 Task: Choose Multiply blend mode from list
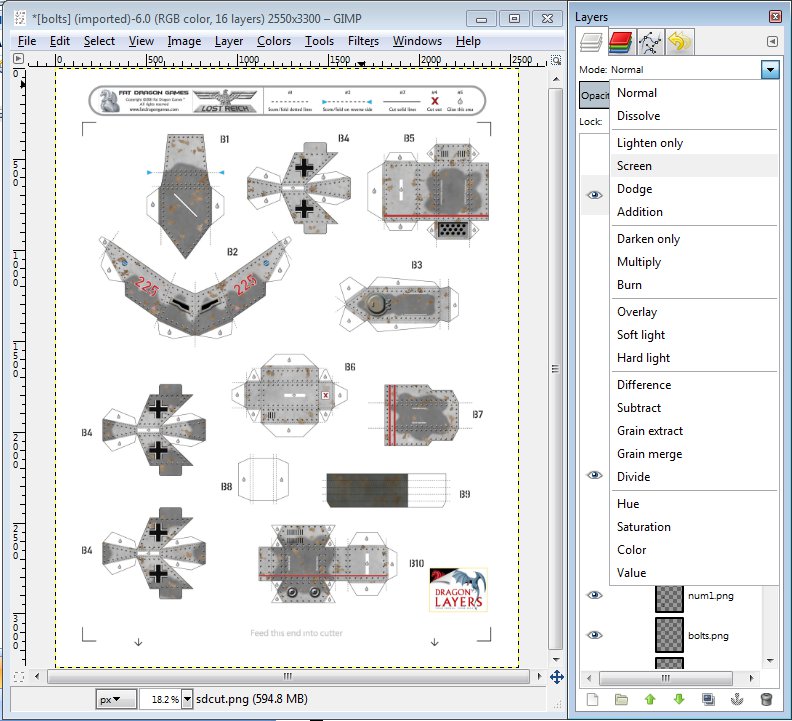pos(638,262)
